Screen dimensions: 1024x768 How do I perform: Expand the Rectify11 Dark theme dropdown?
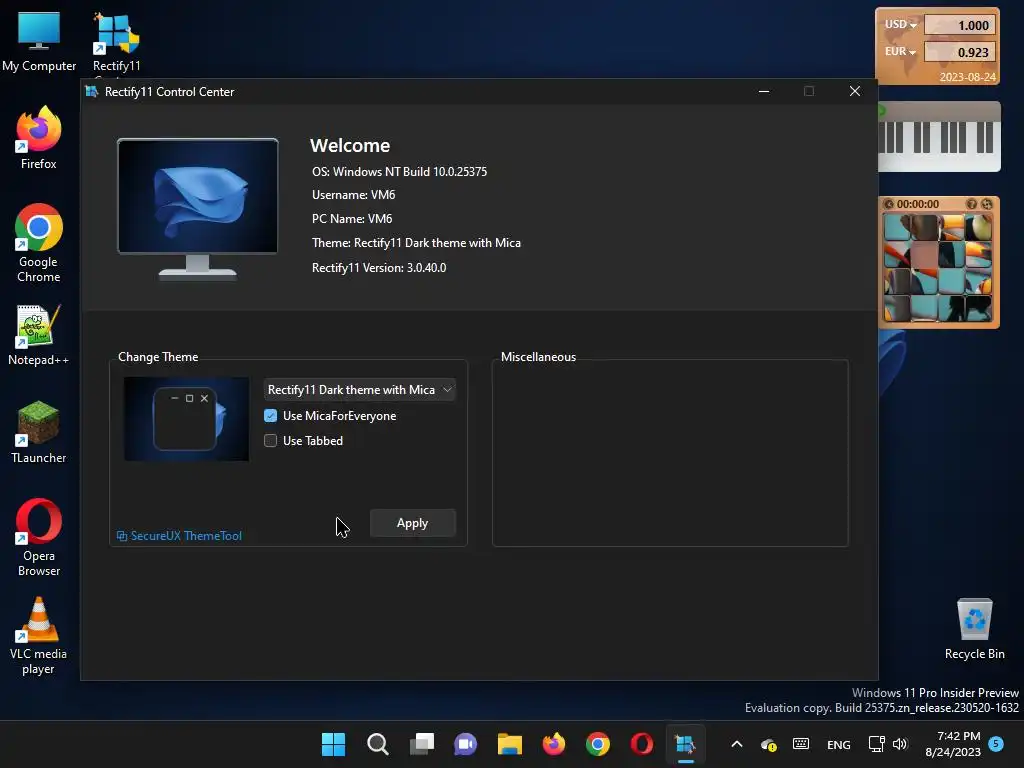point(359,389)
